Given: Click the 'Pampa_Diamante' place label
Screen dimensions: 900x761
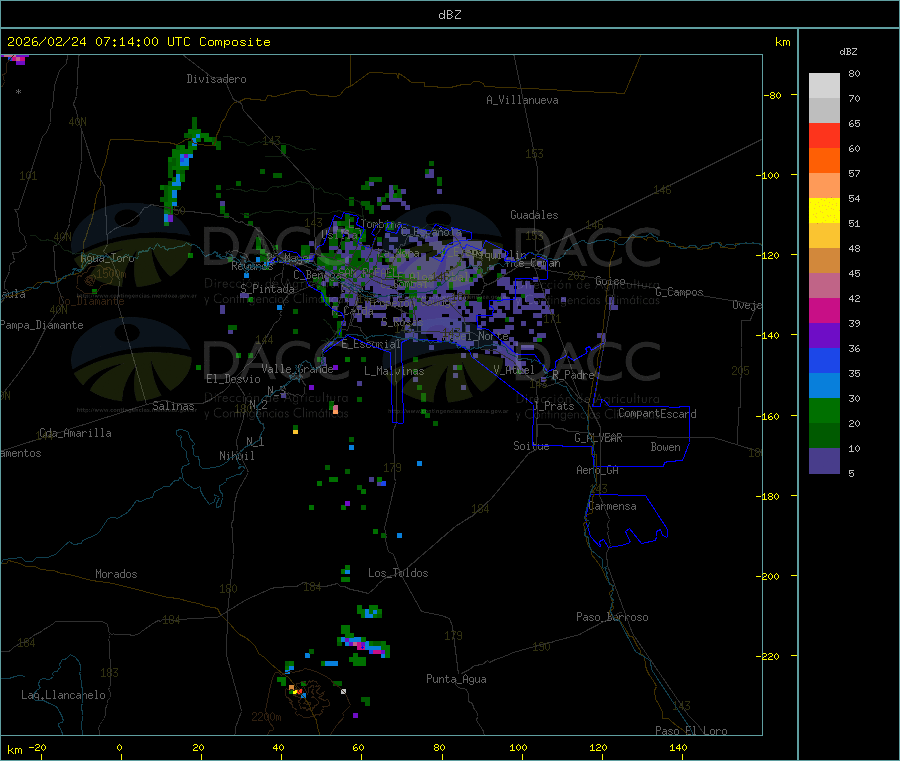Looking at the screenshot, I should tap(42, 325).
